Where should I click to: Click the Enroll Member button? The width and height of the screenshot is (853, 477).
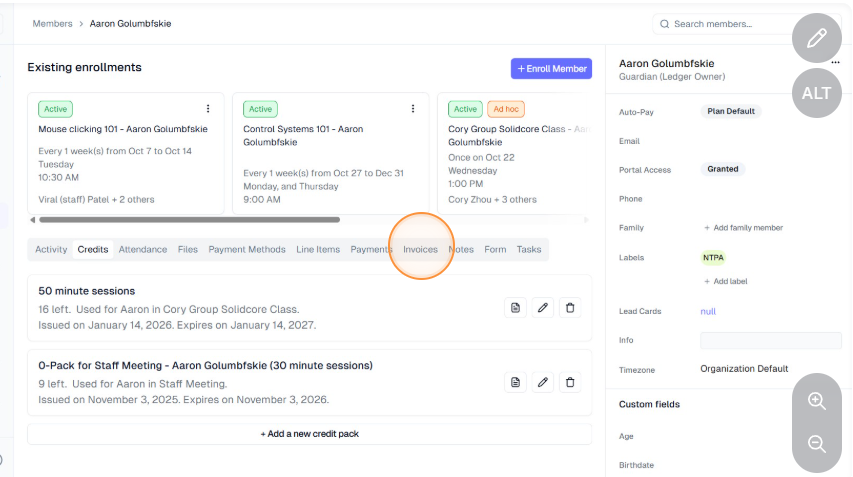551,69
